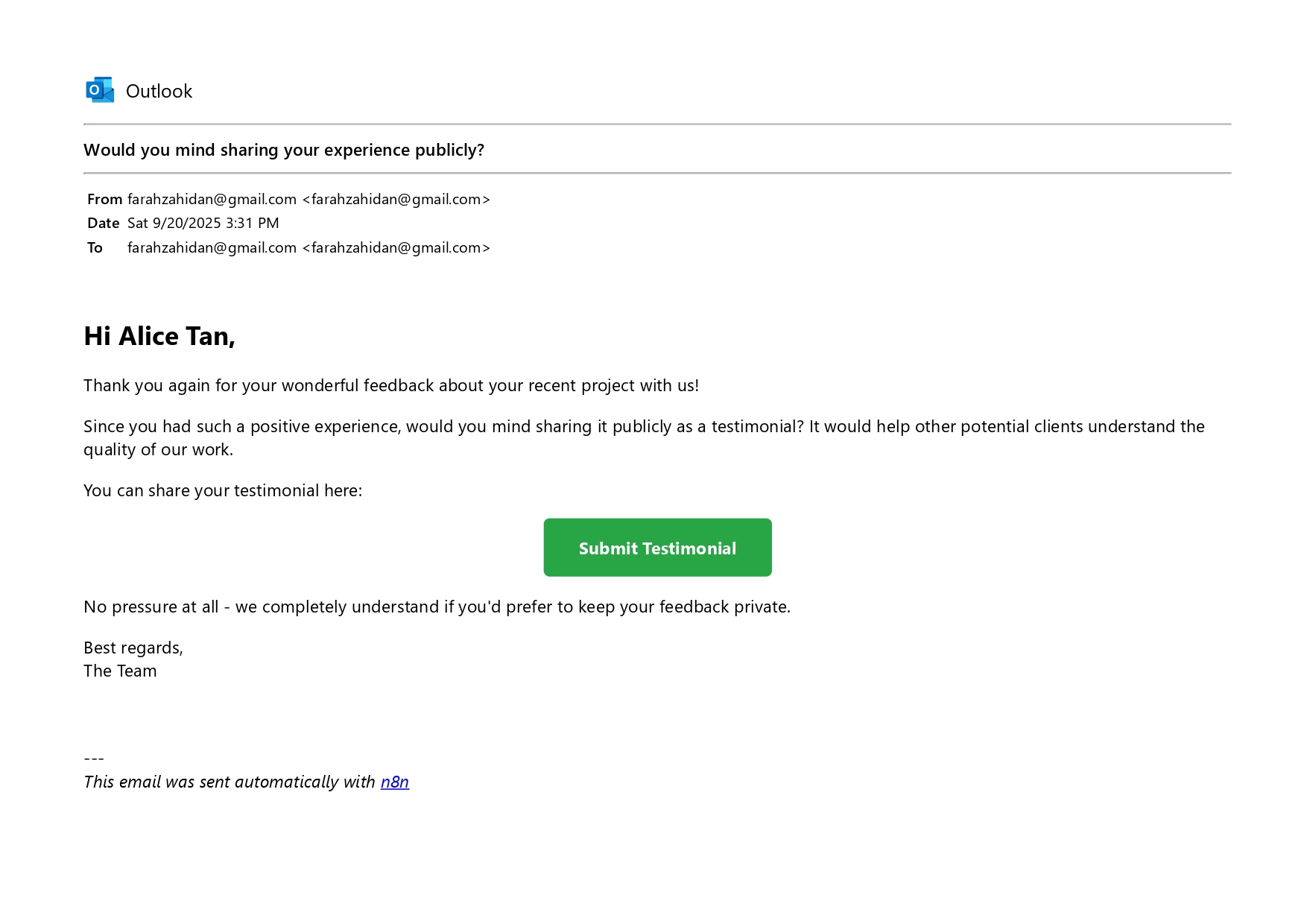
Task: Click the dashed separator above the footer
Action: point(94,759)
